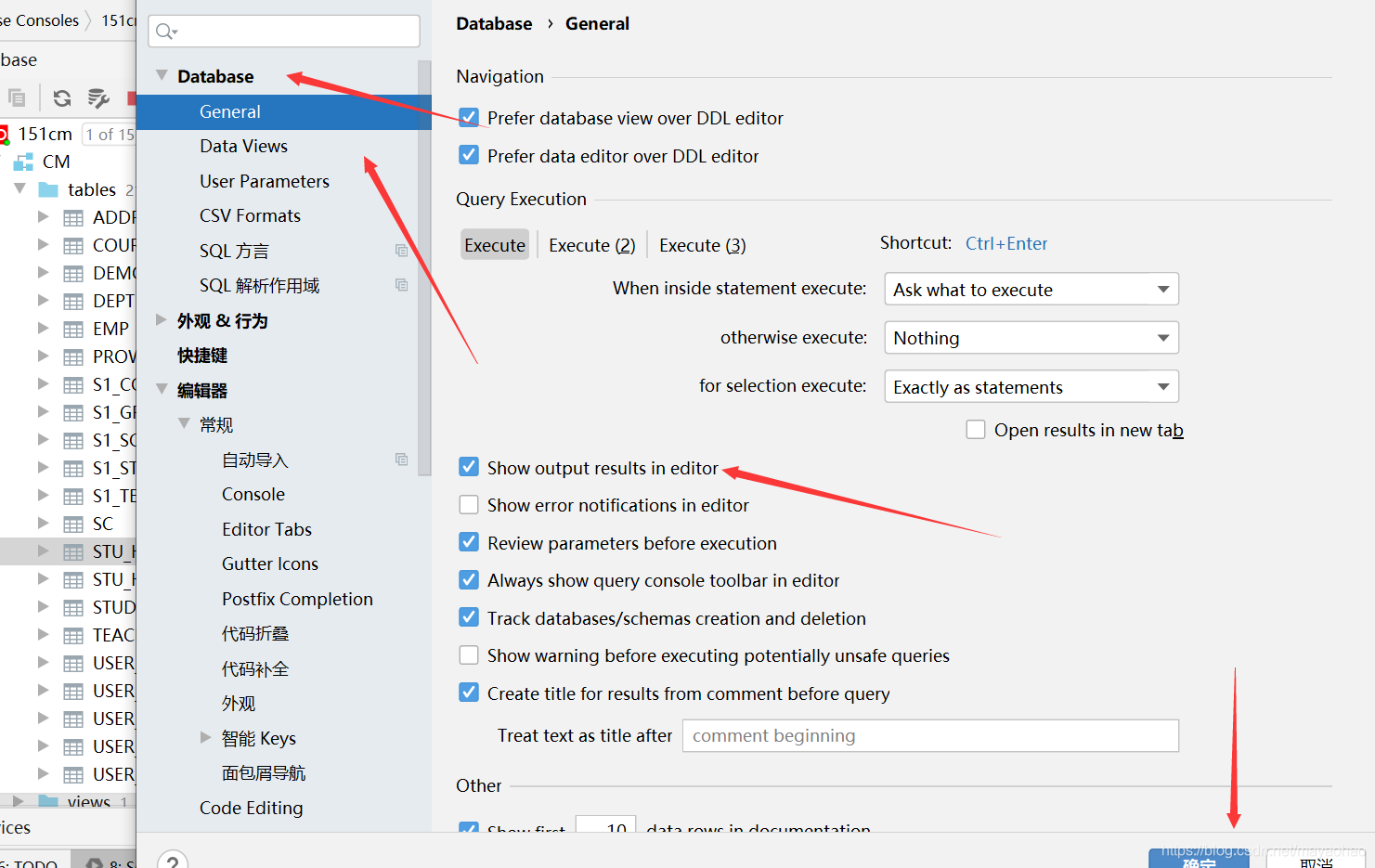
Task: Toggle Always show query console toolbar
Action: 469,580
